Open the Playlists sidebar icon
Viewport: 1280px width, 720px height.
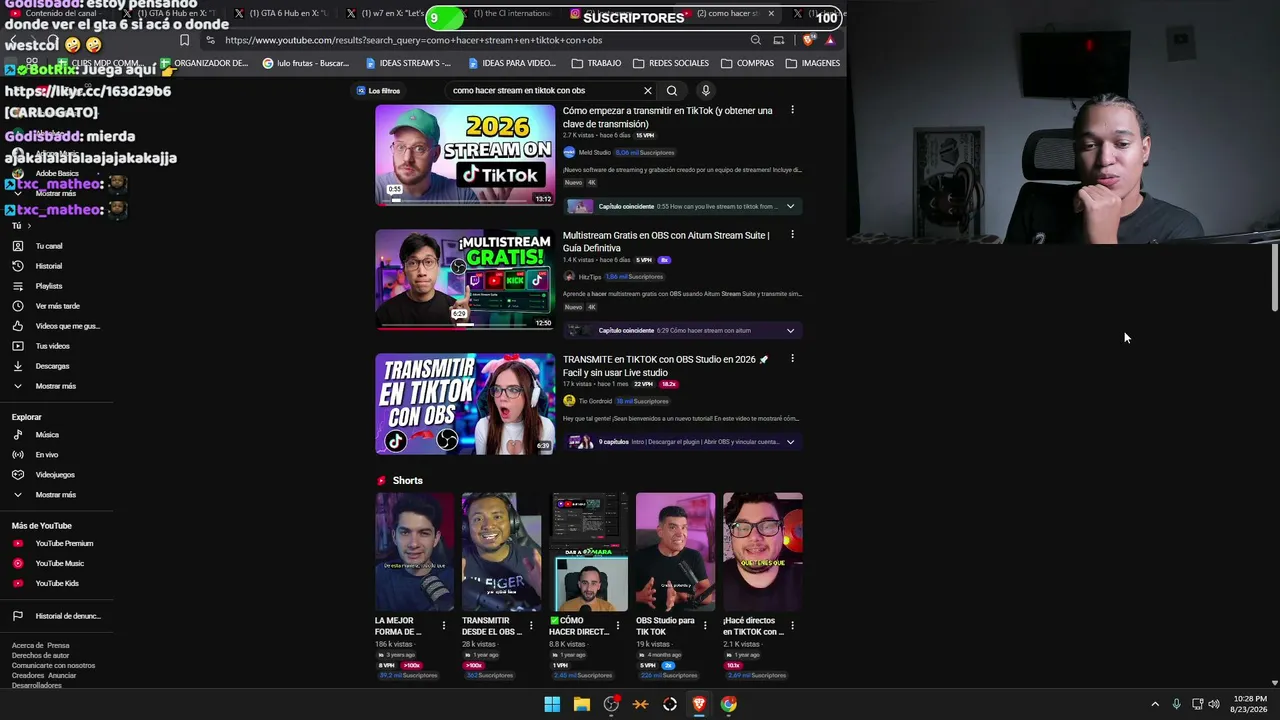(x=17, y=286)
